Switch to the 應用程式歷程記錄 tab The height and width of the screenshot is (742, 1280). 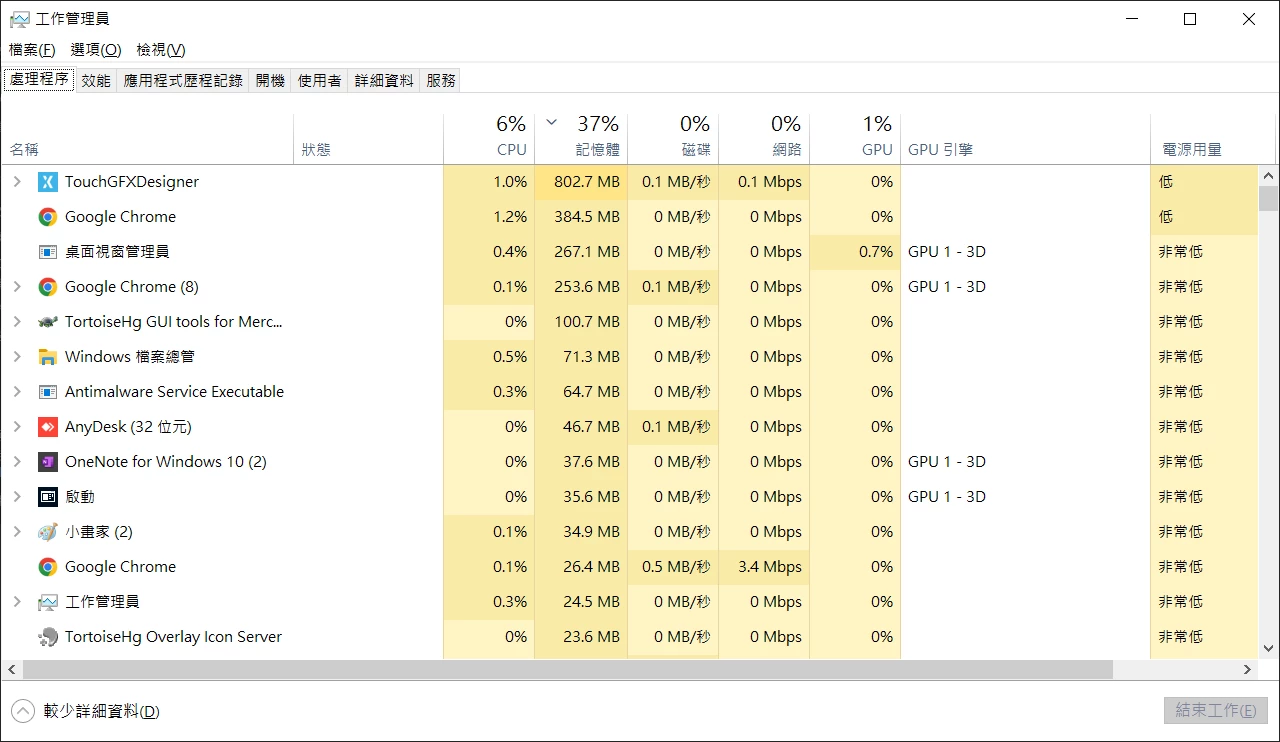[183, 81]
